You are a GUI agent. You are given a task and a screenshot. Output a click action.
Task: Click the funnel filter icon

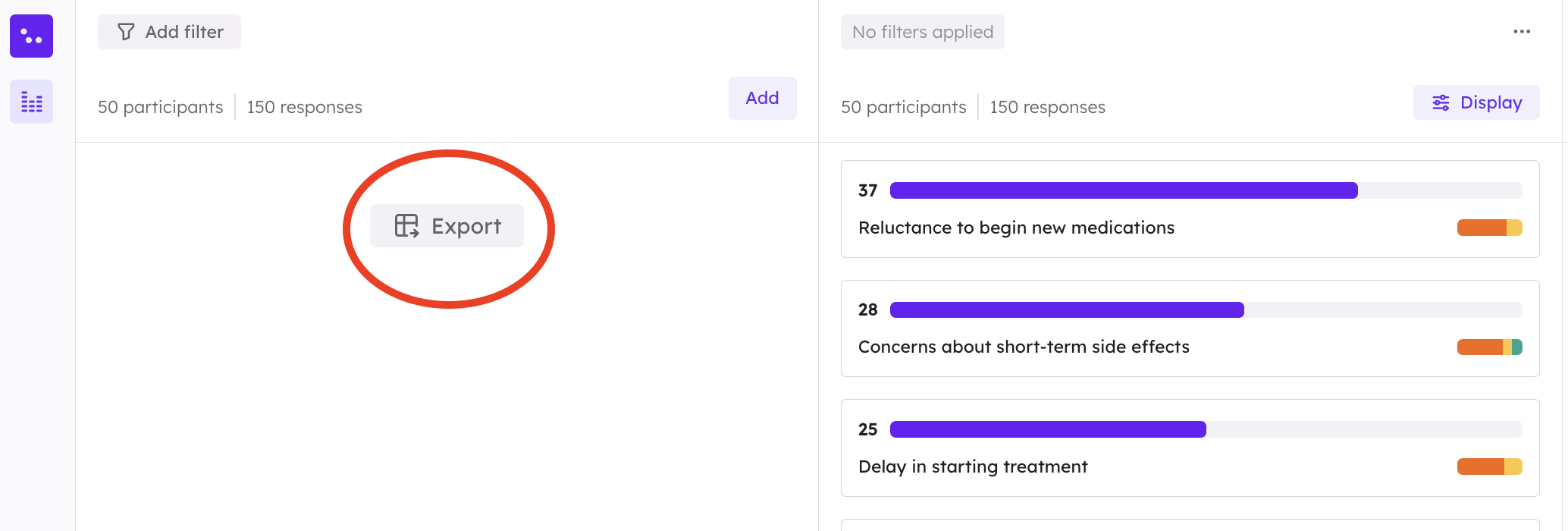click(x=126, y=32)
